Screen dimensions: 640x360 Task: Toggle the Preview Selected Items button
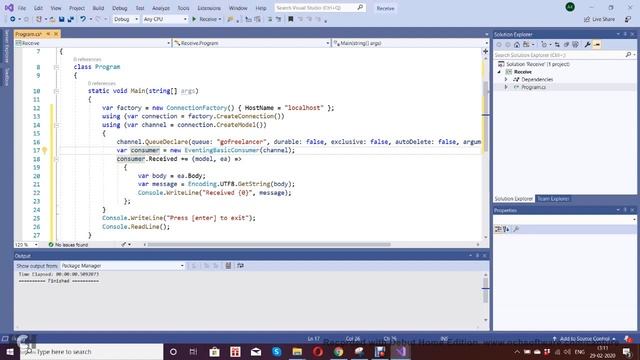(597, 44)
